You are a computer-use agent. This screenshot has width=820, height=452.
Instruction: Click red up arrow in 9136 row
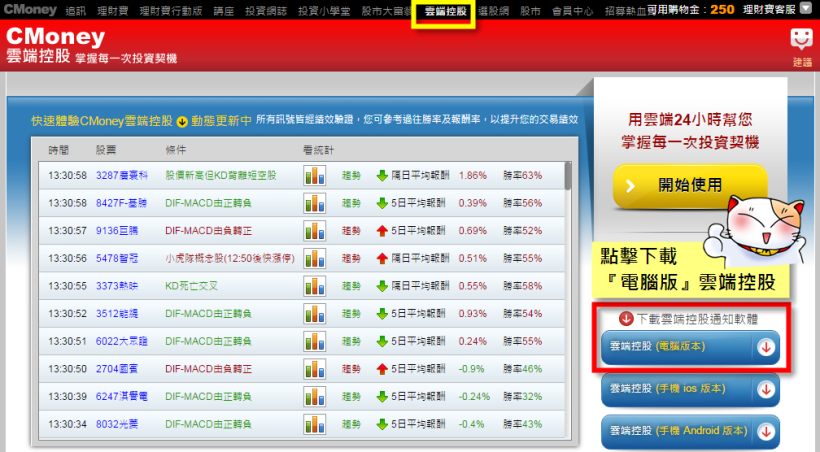point(382,231)
